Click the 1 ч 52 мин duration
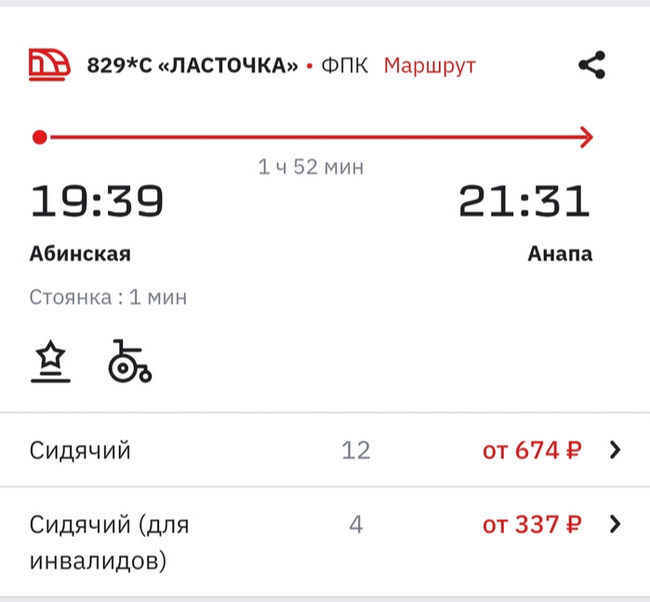650x602 pixels. (x=310, y=167)
